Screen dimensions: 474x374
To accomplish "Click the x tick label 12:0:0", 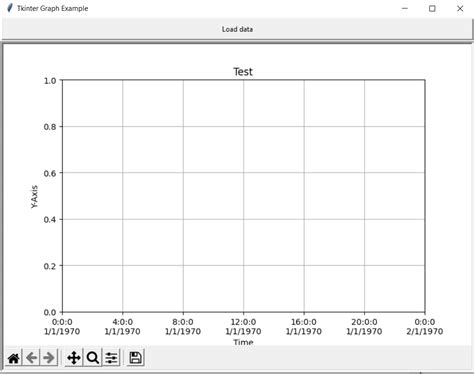I will tap(243, 322).
